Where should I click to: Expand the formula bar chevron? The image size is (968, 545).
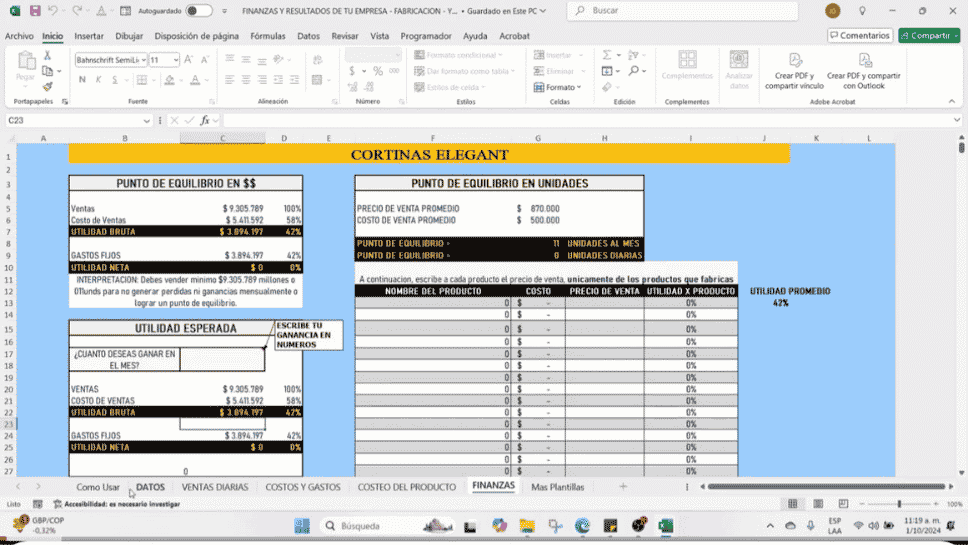(x=956, y=120)
